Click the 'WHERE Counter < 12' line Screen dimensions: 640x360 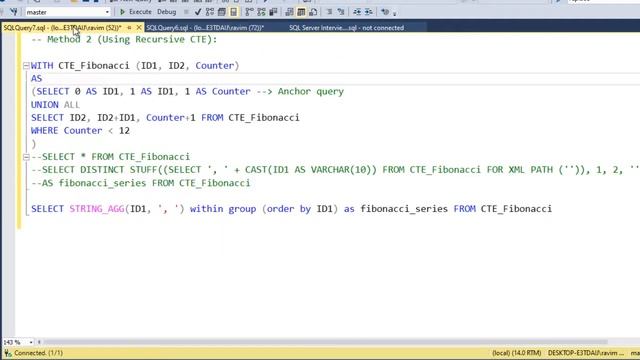80,131
